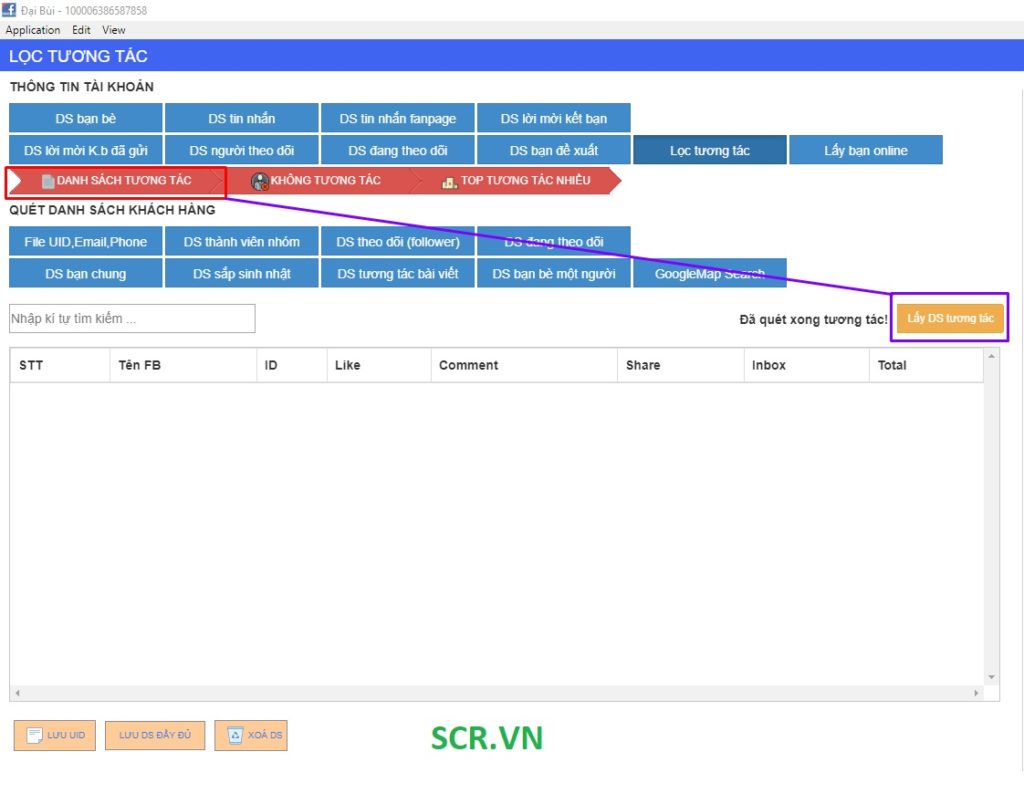Open the View menu
1024x804 pixels.
114,30
